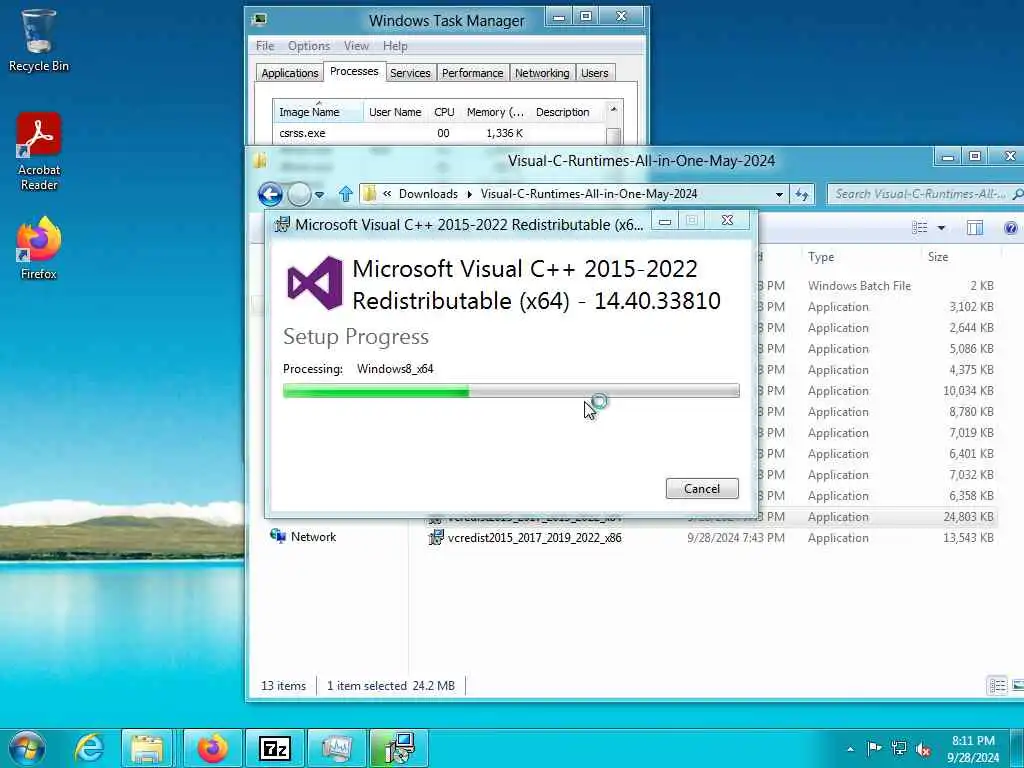Sort processes by Memory column
The width and height of the screenshot is (1024, 768).
click(x=495, y=112)
